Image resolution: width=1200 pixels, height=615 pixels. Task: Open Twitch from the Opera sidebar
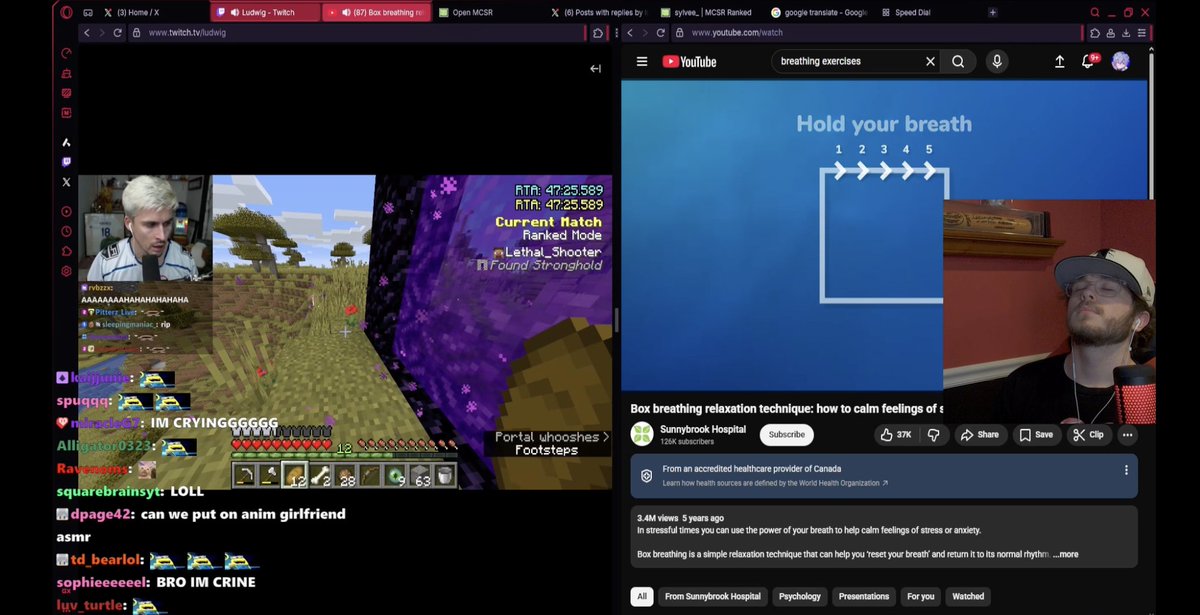pos(66,162)
